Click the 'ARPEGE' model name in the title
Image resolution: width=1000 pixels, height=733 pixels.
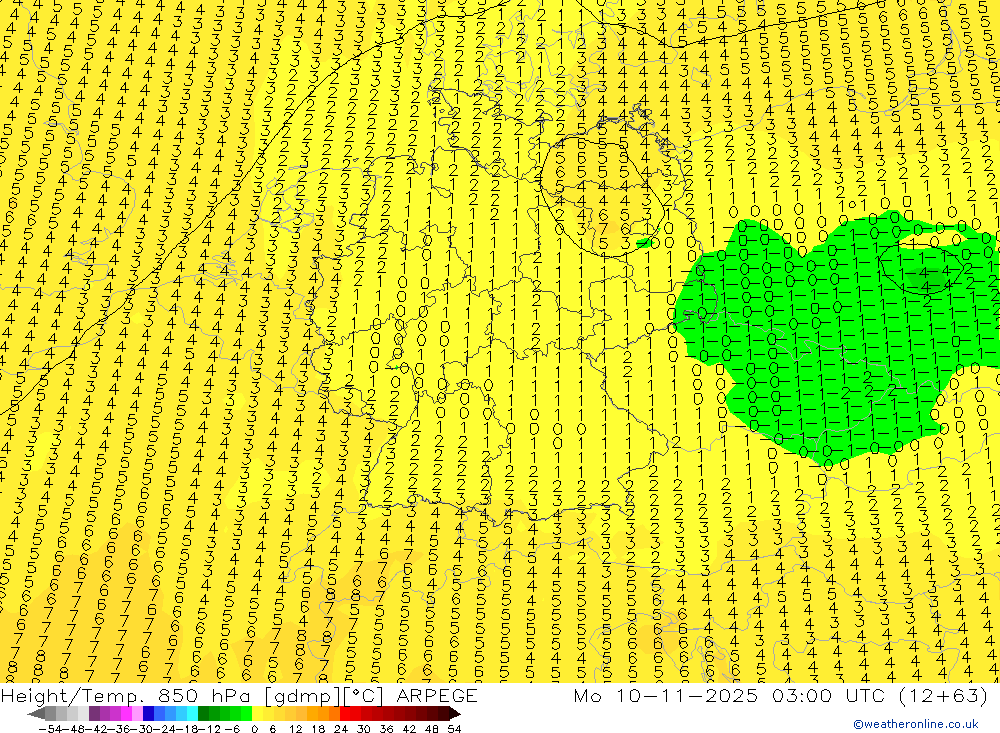point(437,695)
